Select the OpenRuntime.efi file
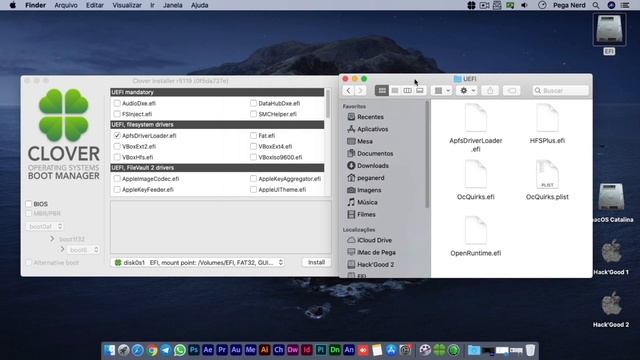The image size is (640, 360). click(476, 231)
